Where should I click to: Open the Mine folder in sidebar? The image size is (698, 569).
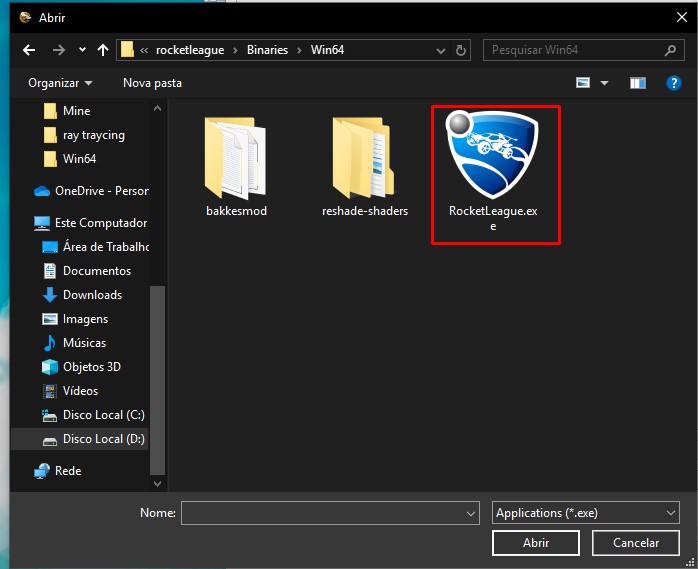point(67,110)
